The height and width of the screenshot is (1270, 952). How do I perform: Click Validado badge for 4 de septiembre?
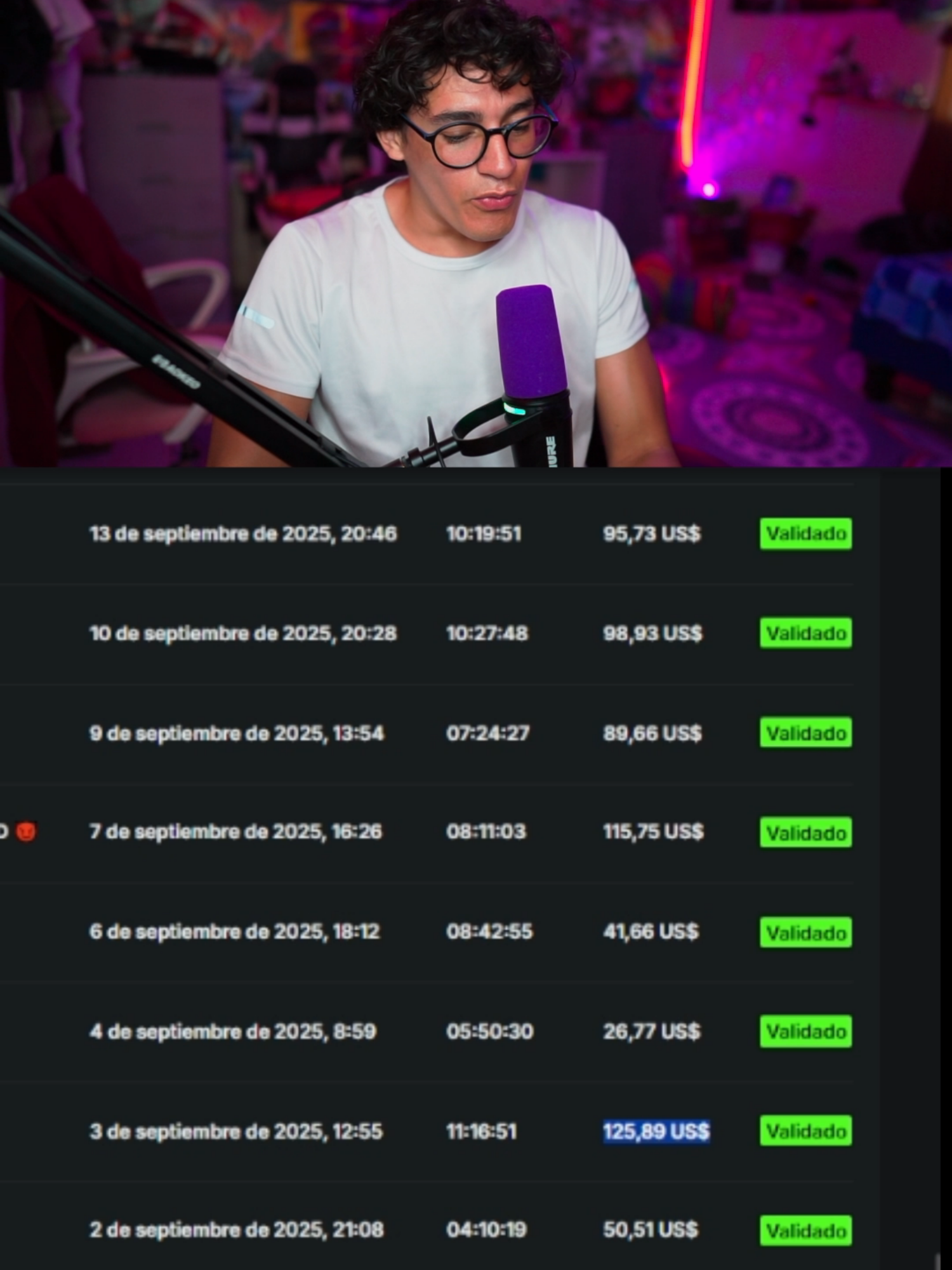805,1031
